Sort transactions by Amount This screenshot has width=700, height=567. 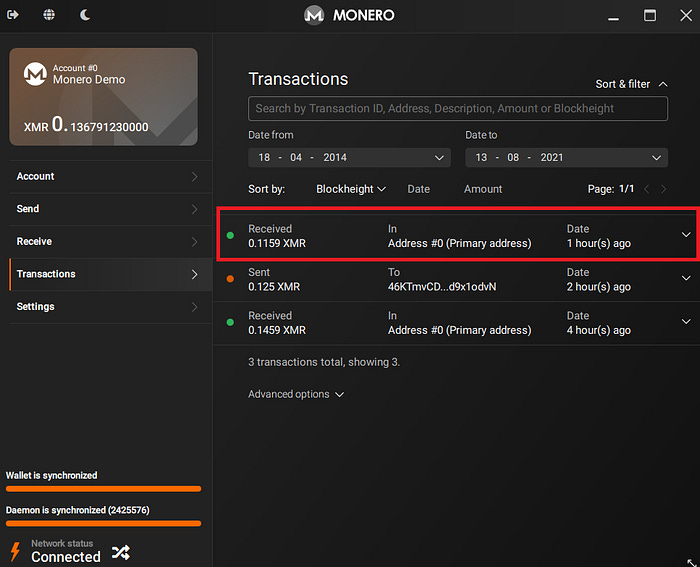483,189
